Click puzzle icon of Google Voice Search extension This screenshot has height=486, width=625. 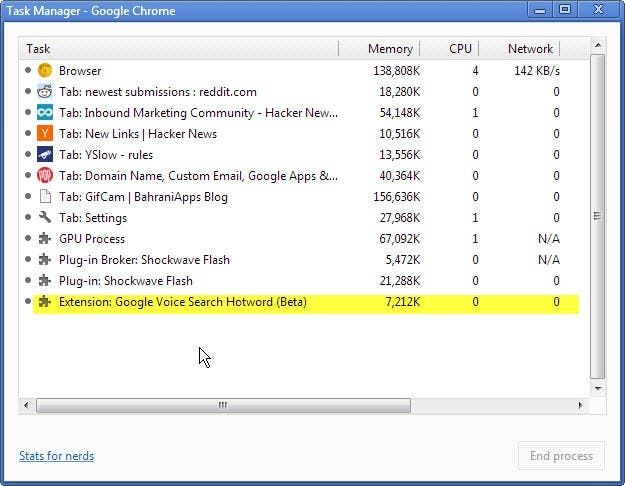point(45,302)
